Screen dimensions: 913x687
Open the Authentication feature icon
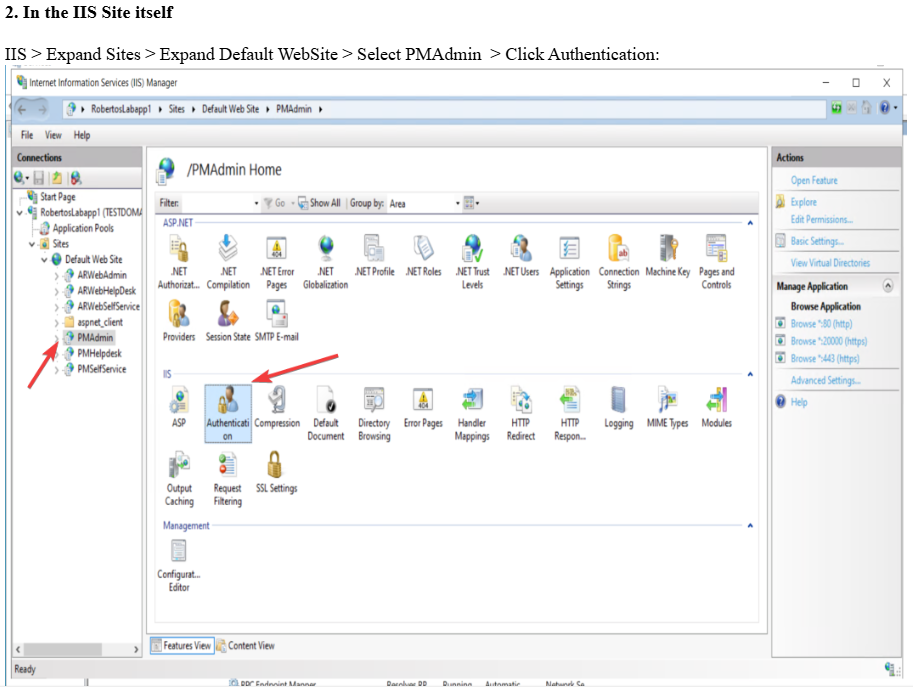[x=228, y=404]
